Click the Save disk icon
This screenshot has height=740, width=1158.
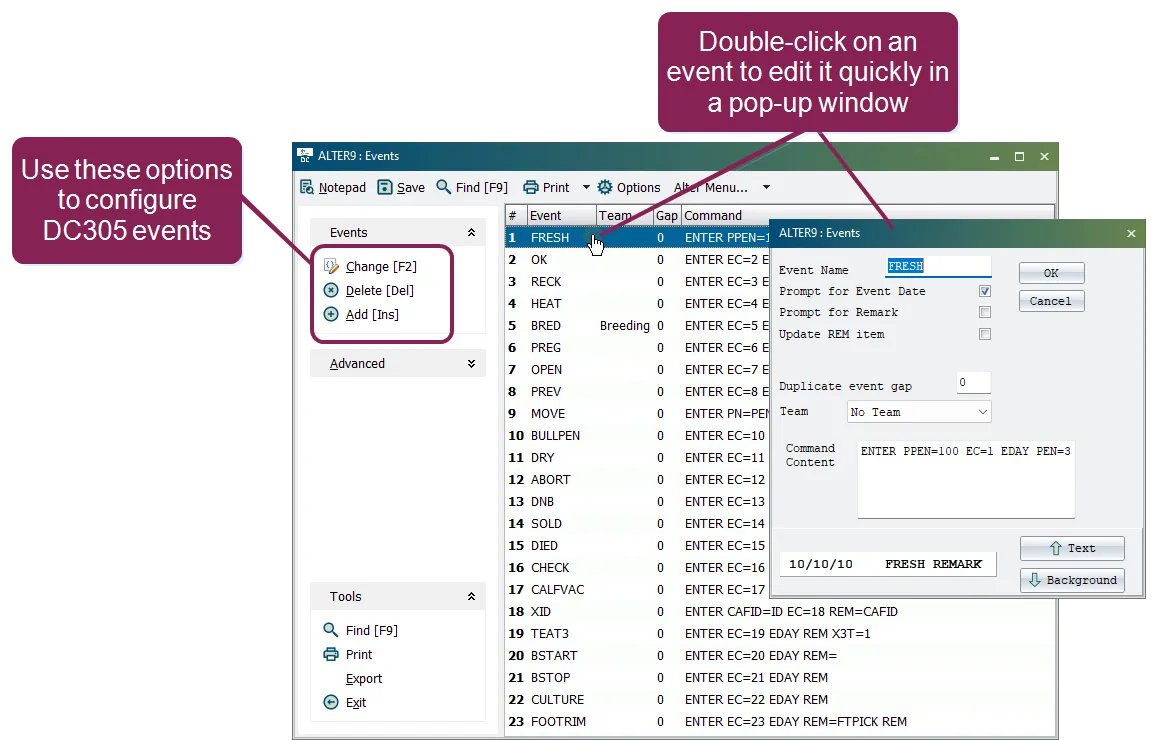(385, 188)
